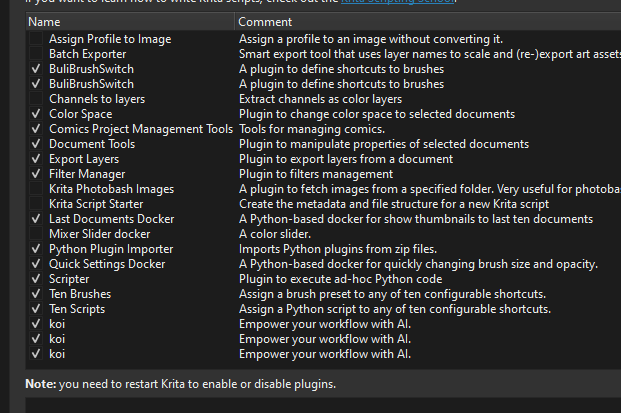
Task: Select 'Last Documents Docker' name text
Action: (x=112, y=219)
